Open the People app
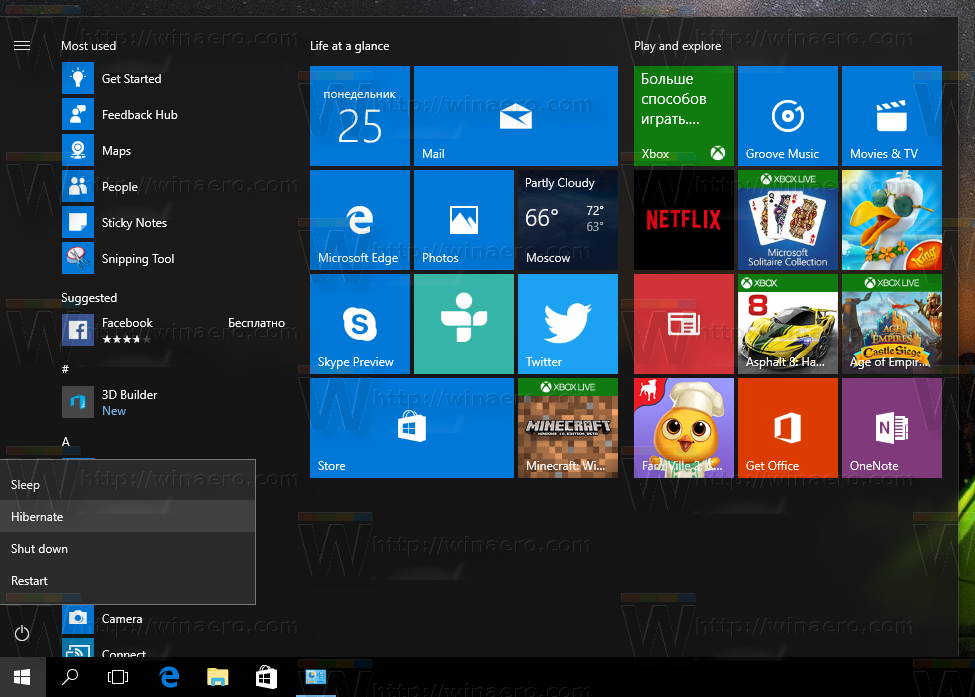The height and width of the screenshot is (697, 975). coord(174,187)
